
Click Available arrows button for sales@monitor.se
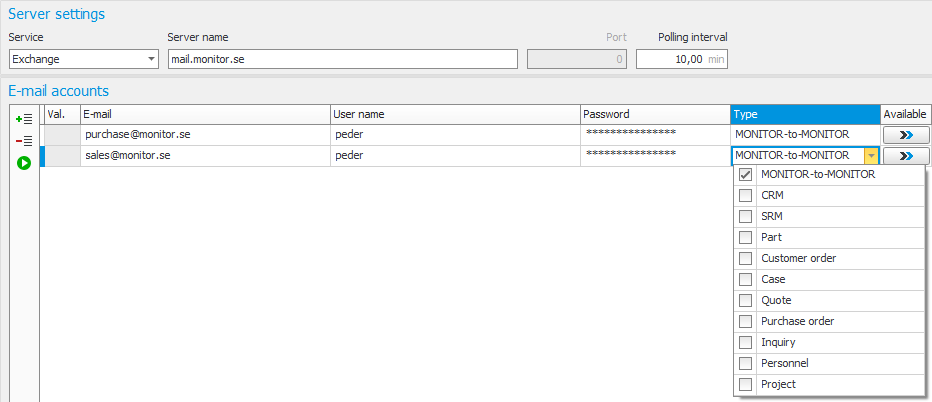pyautogui.click(x=906, y=156)
